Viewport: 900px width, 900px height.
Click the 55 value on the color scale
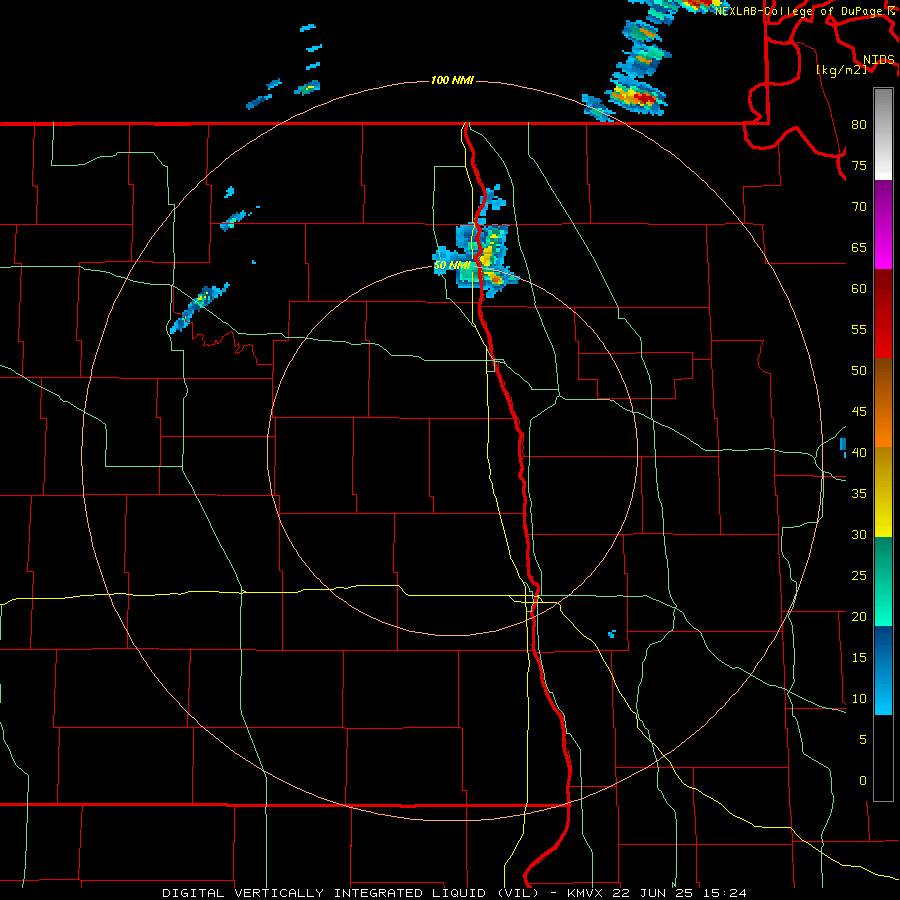[859, 329]
